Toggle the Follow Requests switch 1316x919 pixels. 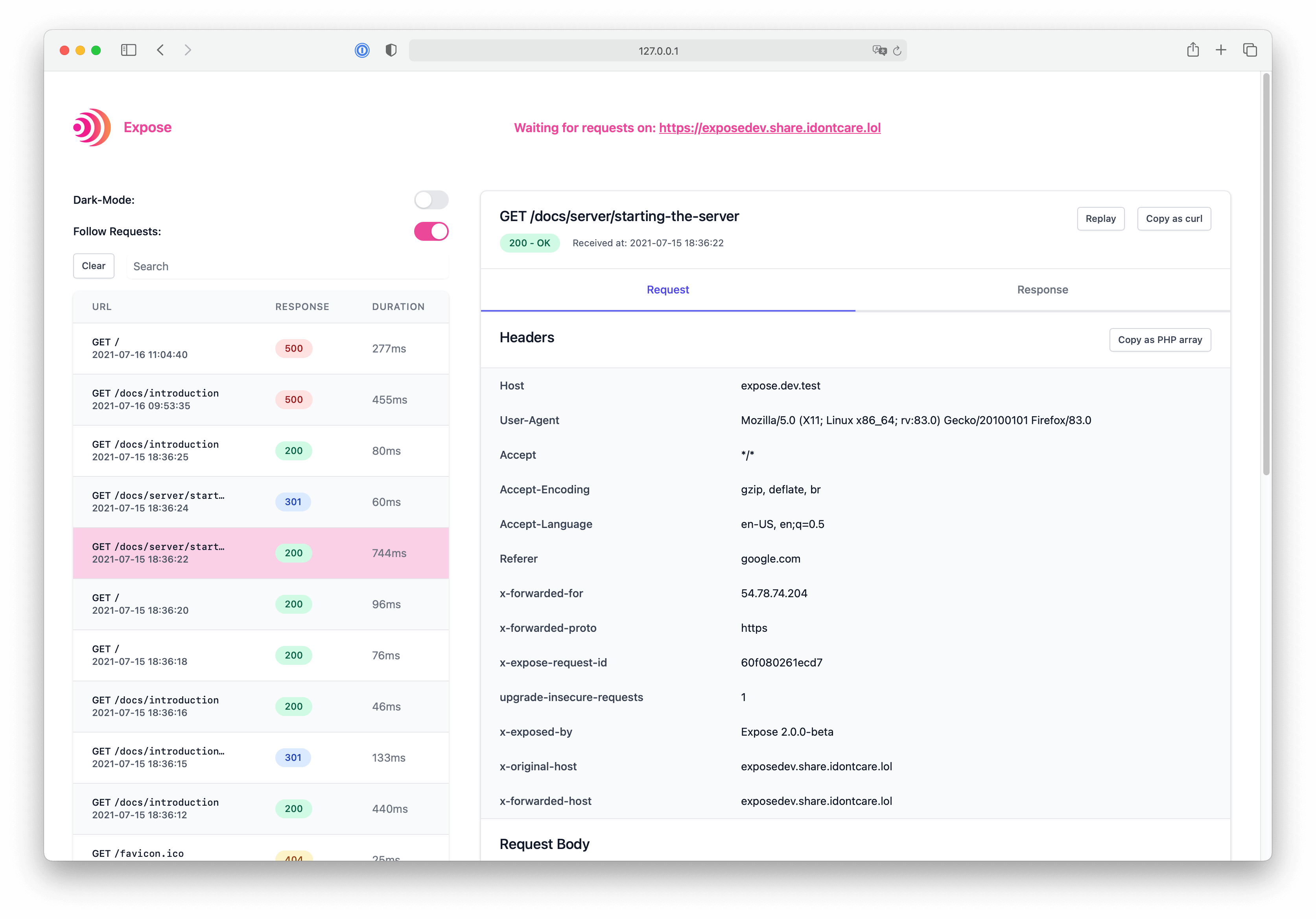432,231
